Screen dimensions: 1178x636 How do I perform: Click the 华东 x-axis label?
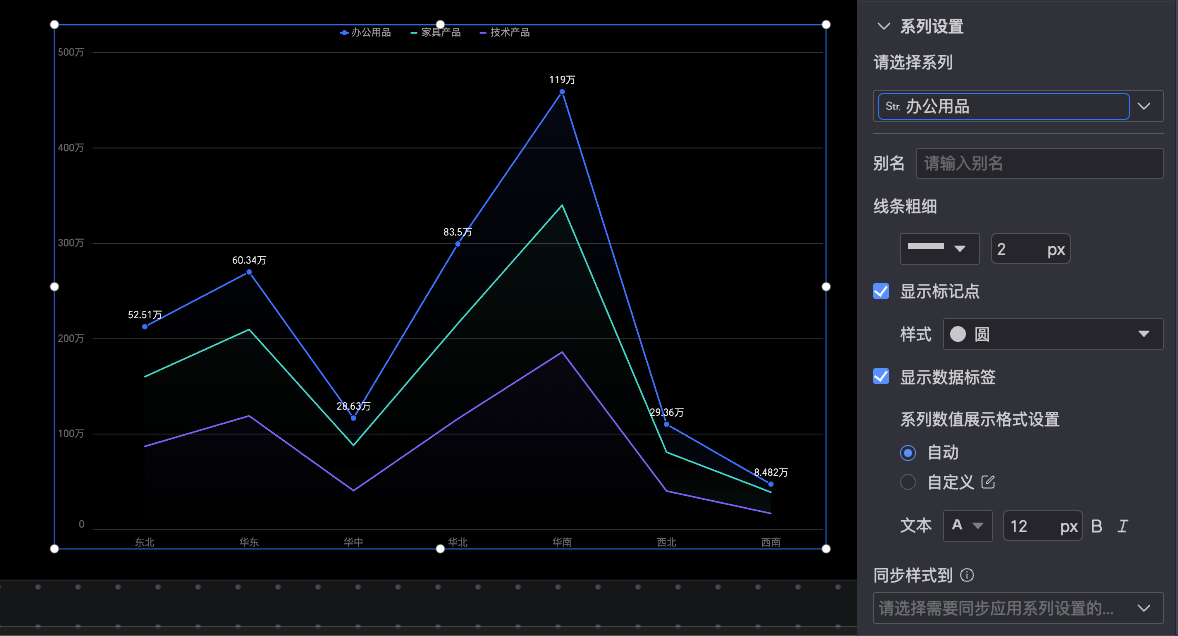coord(249,542)
